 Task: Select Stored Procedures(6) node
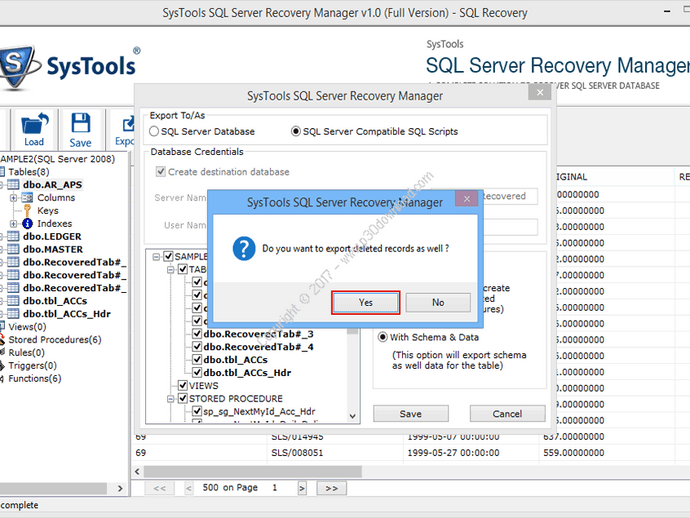55,340
